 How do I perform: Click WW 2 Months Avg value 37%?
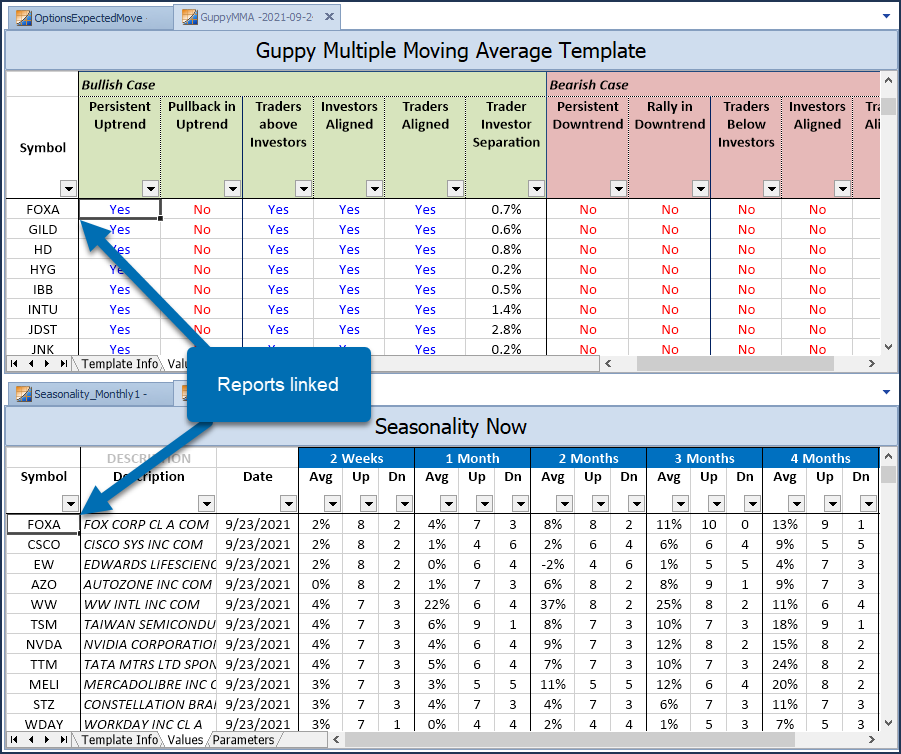(x=552, y=604)
